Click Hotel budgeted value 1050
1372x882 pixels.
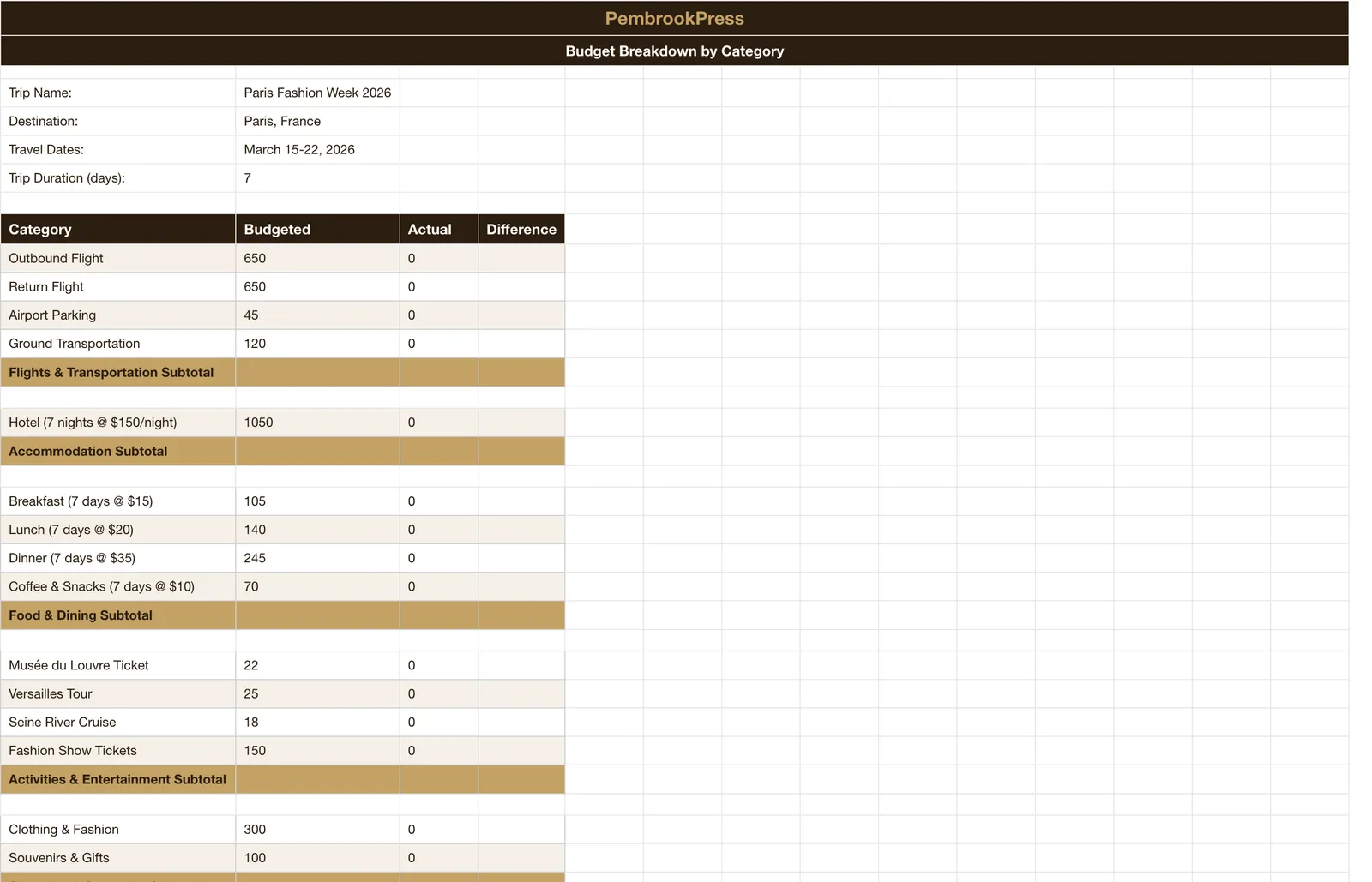click(317, 422)
